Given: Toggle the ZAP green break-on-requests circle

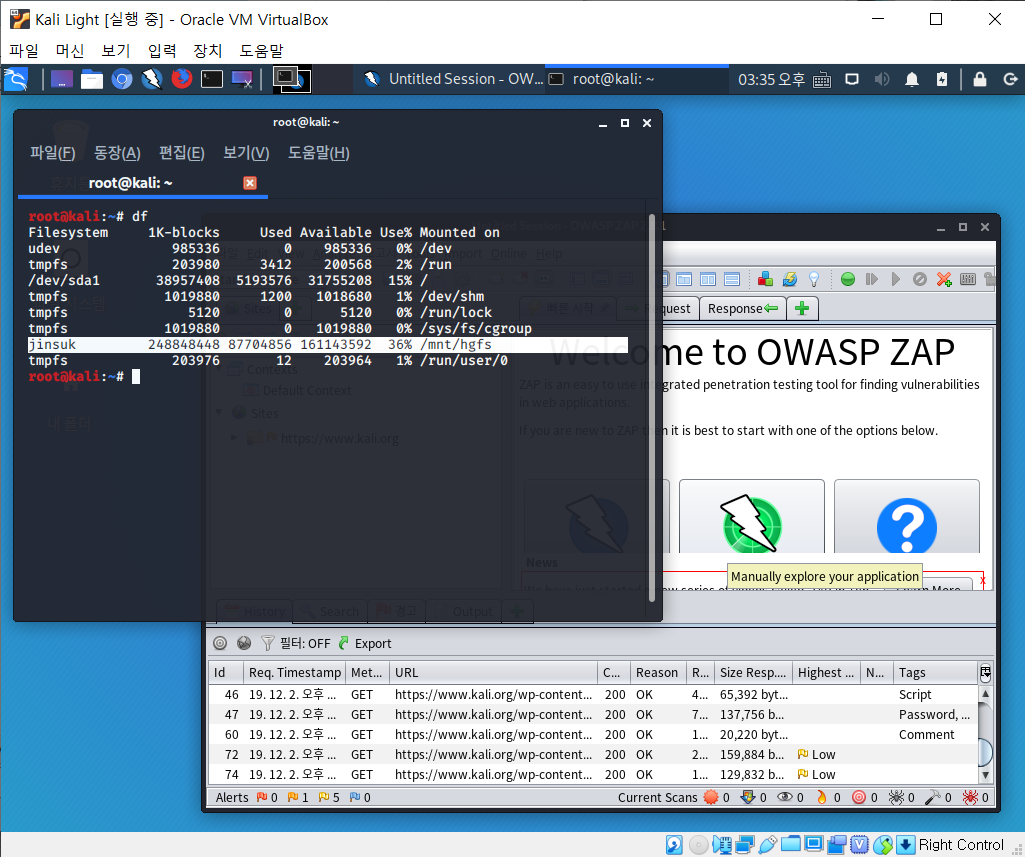Looking at the screenshot, I should 848,280.
